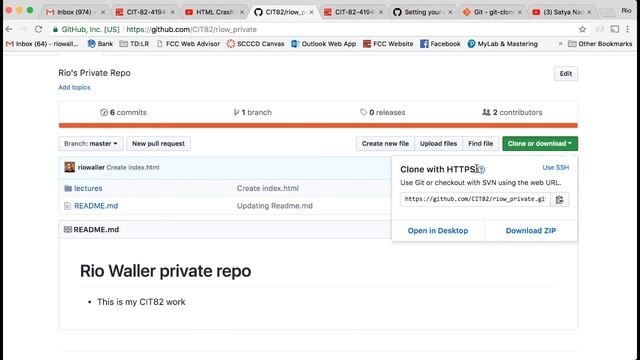The image size is (640, 360).
Task: Switch to Use SSH
Action: pos(556,167)
